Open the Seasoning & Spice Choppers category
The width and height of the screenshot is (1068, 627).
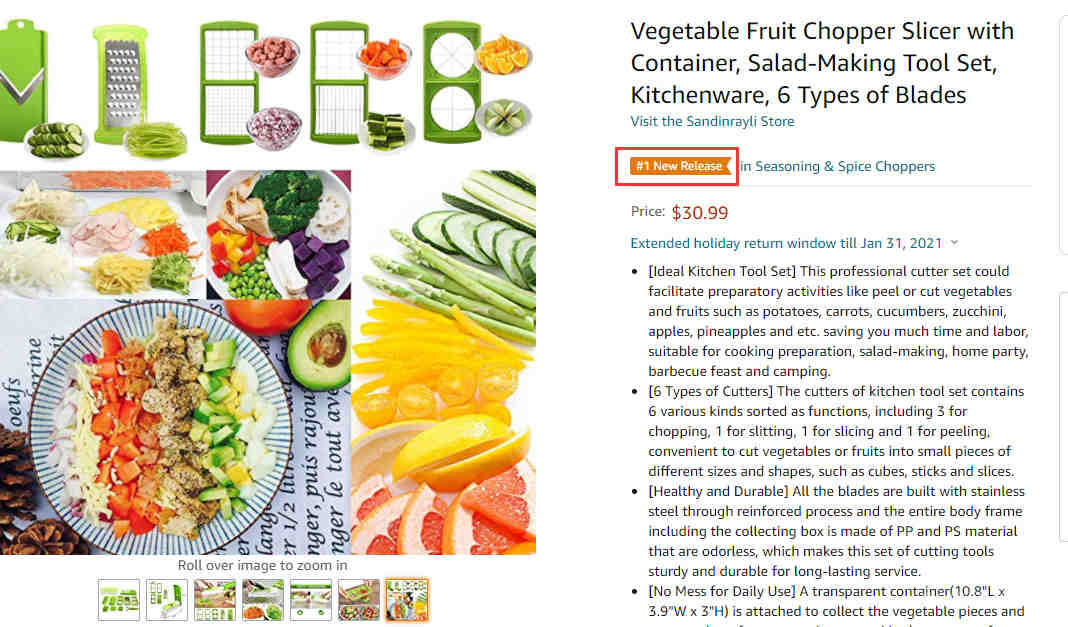click(x=837, y=166)
